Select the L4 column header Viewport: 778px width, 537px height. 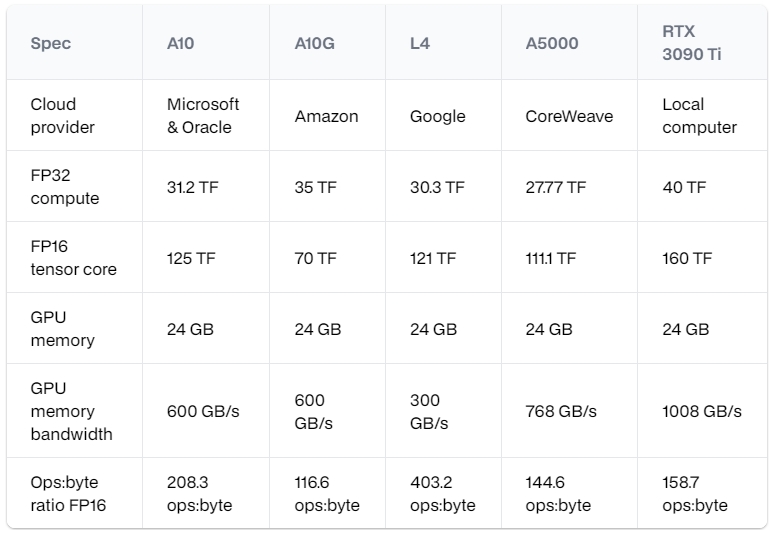click(x=420, y=44)
